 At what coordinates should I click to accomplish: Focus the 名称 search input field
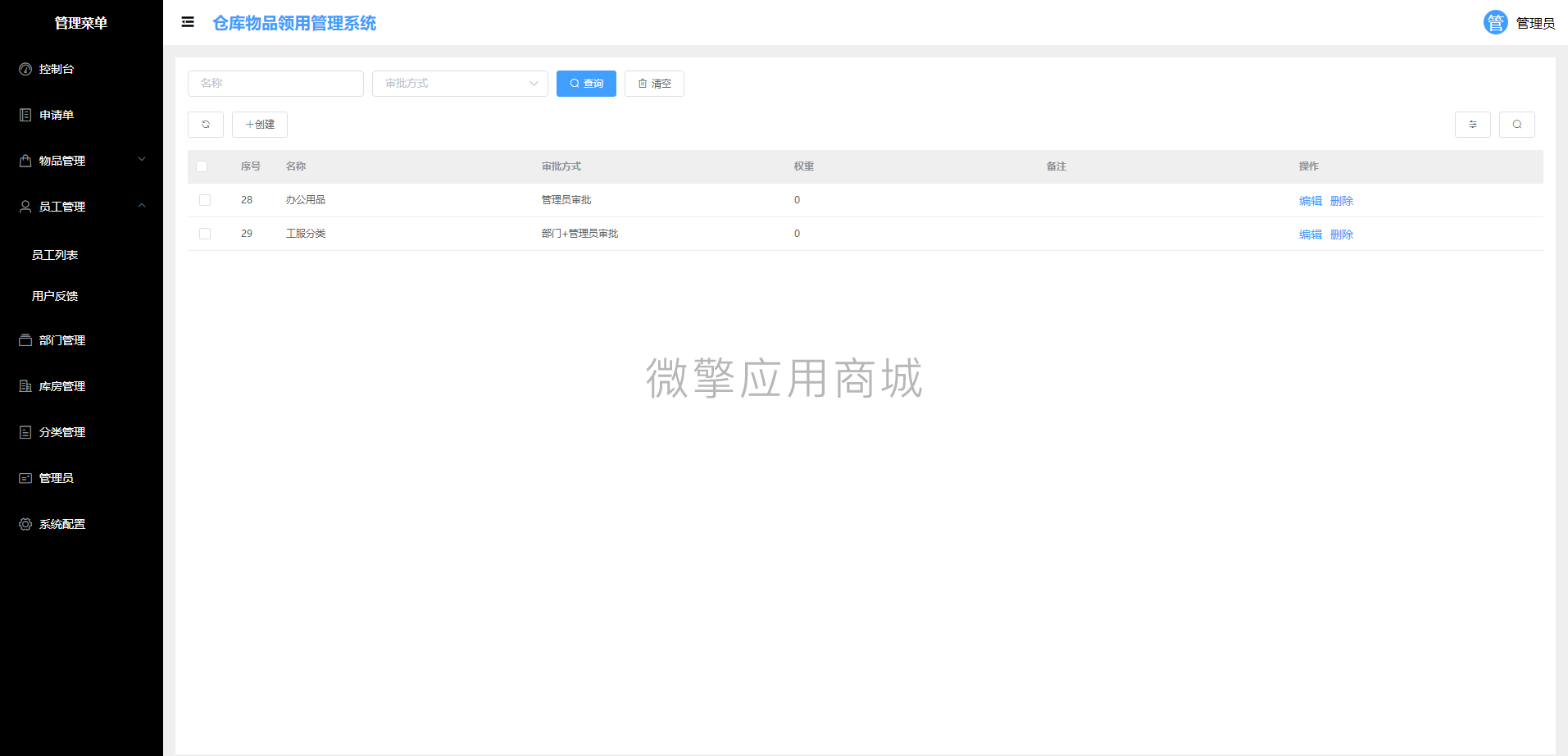pyautogui.click(x=275, y=84)
